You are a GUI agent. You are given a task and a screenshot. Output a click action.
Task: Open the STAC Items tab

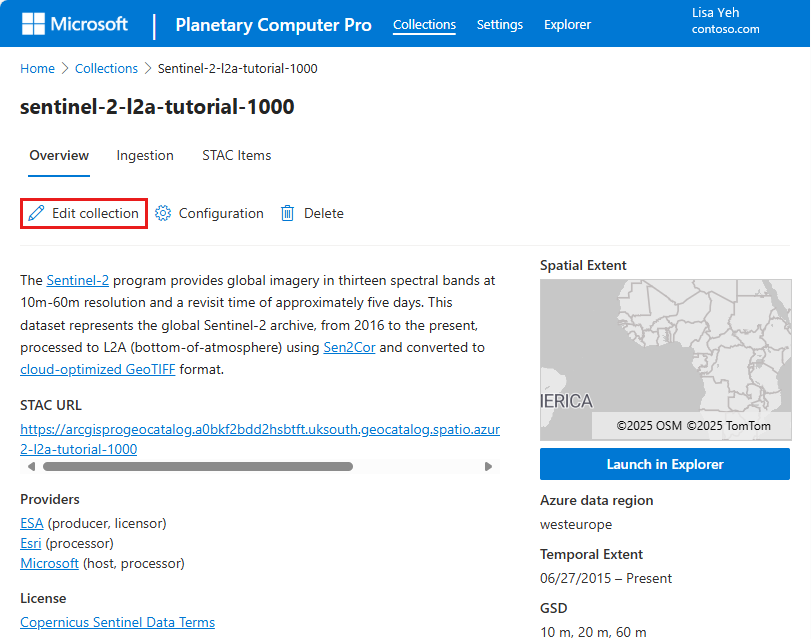click(x=236, y=155)
